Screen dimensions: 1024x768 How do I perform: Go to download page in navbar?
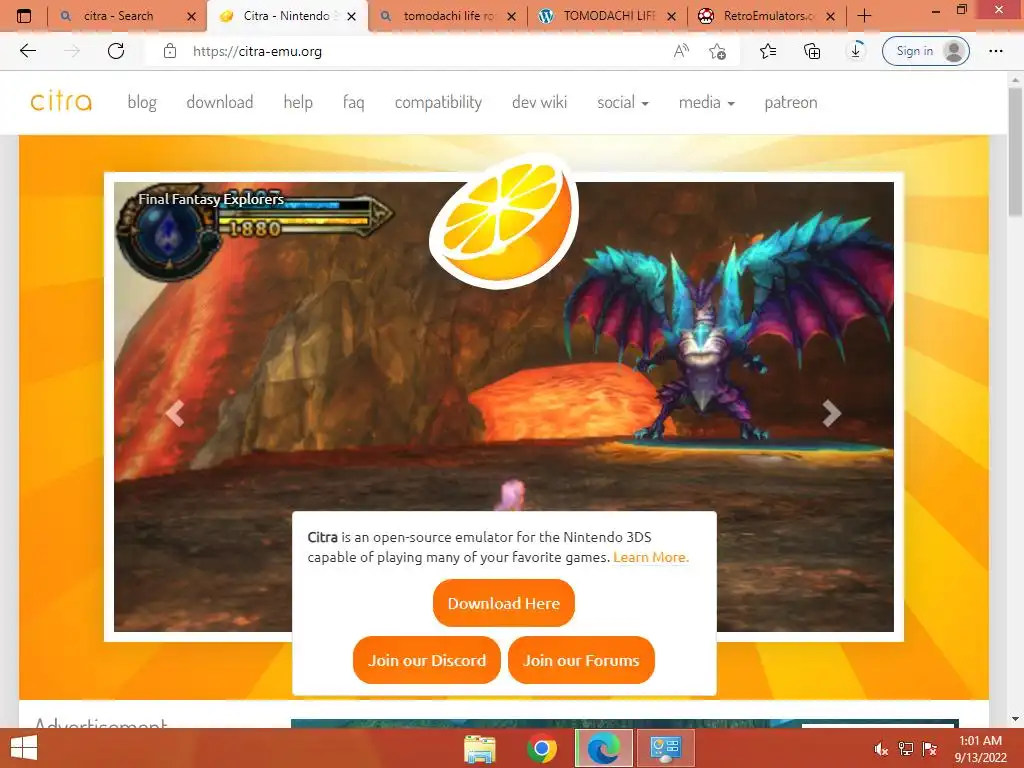coord(219,103)
